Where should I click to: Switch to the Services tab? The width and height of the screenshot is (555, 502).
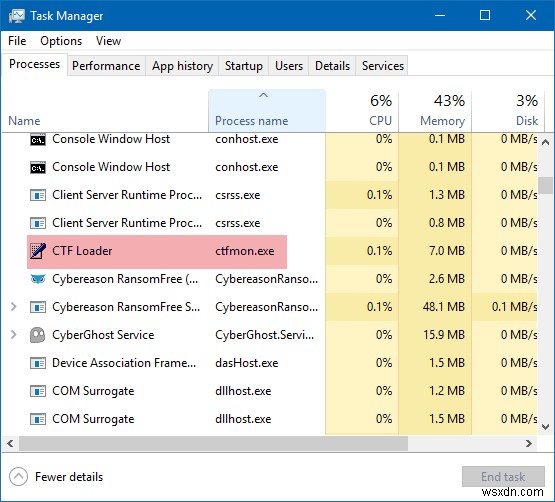pos(383,66)
